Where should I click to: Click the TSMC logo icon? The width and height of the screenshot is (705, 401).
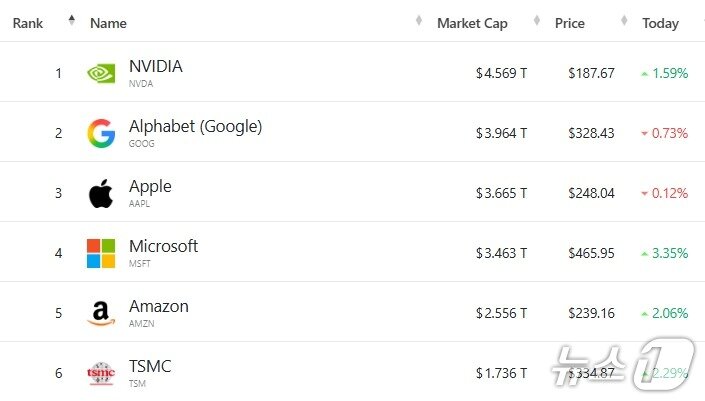click(x=101, y=373)
